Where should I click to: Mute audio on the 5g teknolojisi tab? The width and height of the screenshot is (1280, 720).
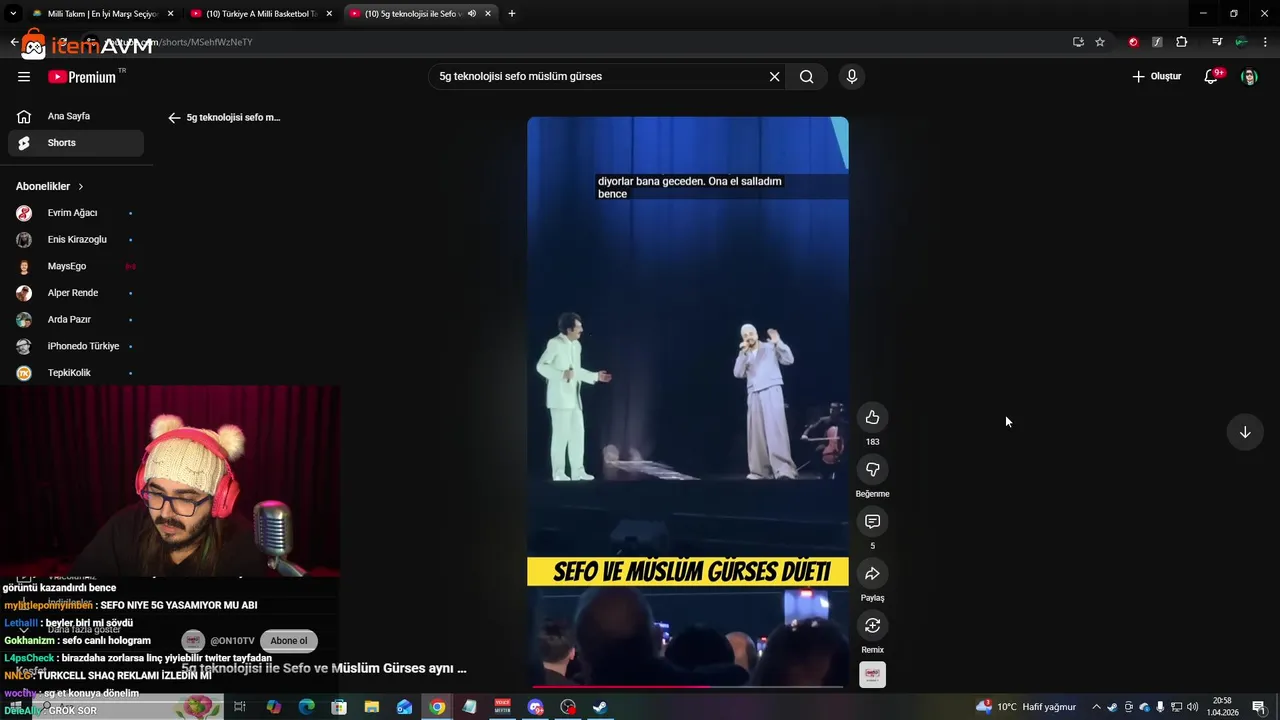coord(471,14)
